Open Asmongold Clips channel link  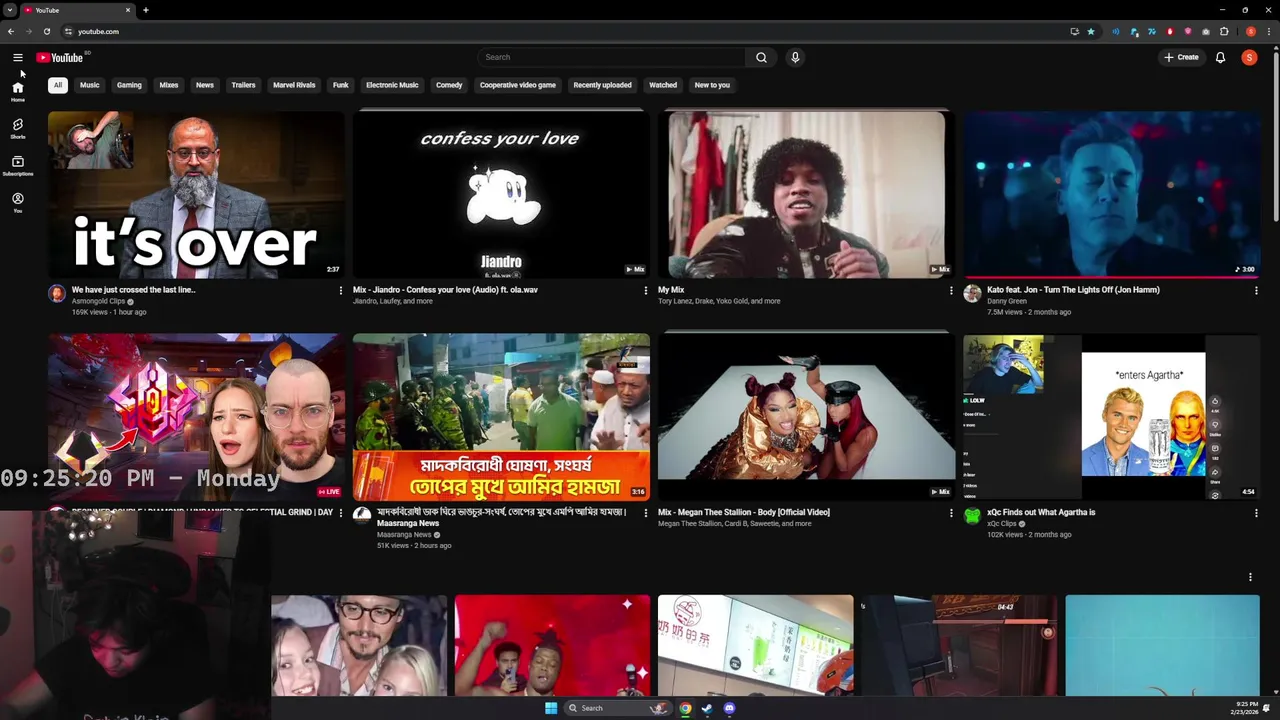coord(98,301)
